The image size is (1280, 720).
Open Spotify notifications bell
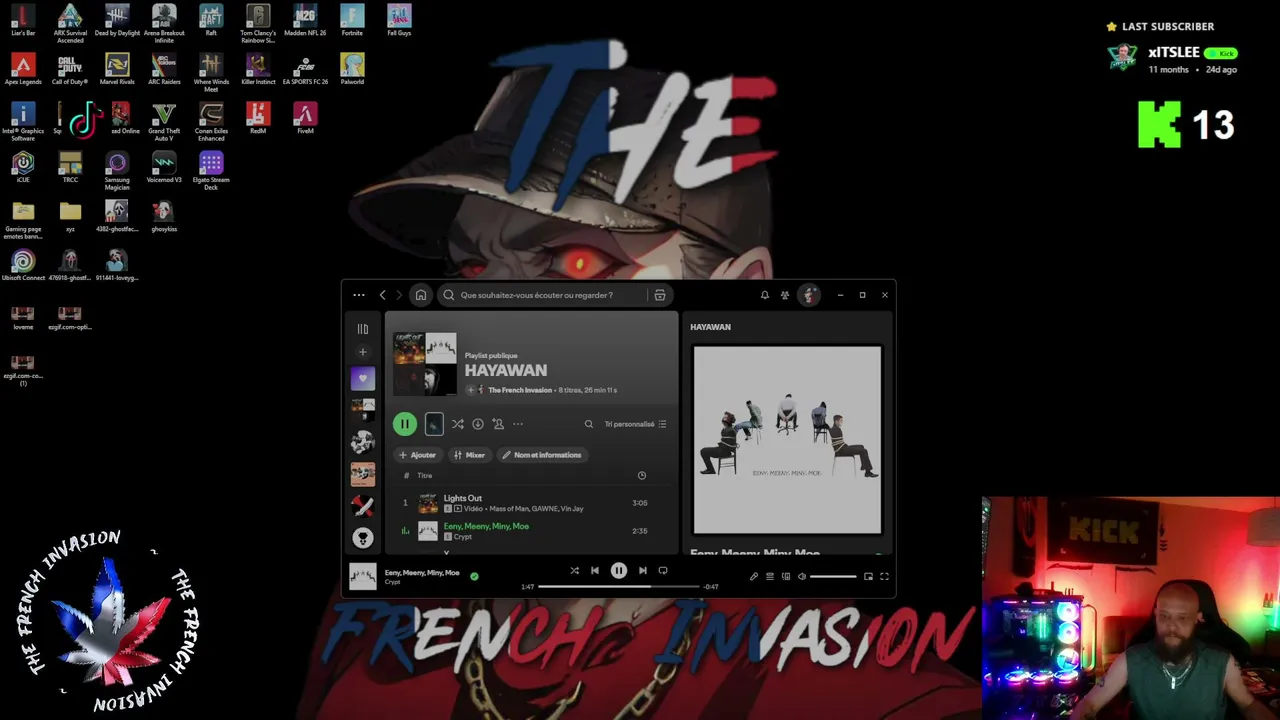point(765,295)
